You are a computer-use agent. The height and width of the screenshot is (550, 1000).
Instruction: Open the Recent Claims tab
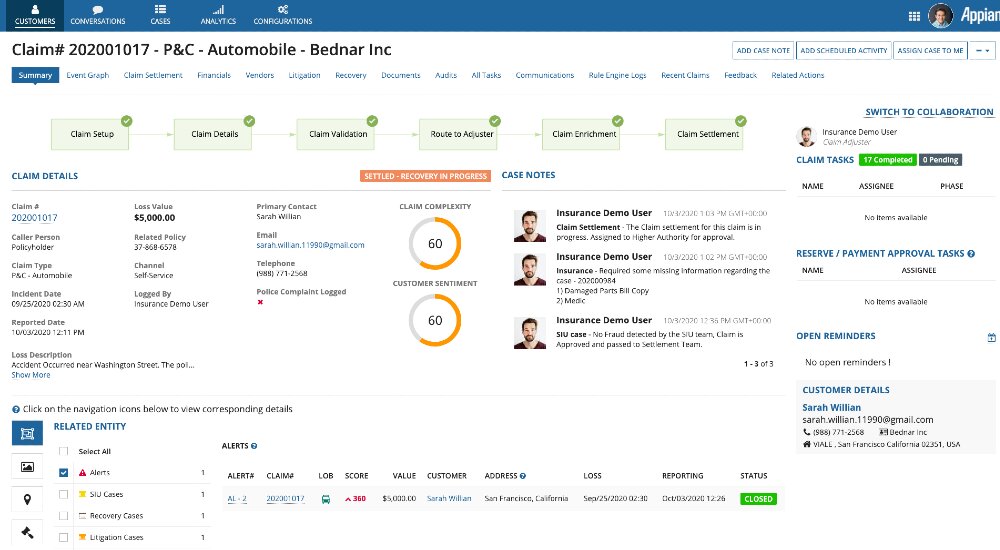pos(685,75)
